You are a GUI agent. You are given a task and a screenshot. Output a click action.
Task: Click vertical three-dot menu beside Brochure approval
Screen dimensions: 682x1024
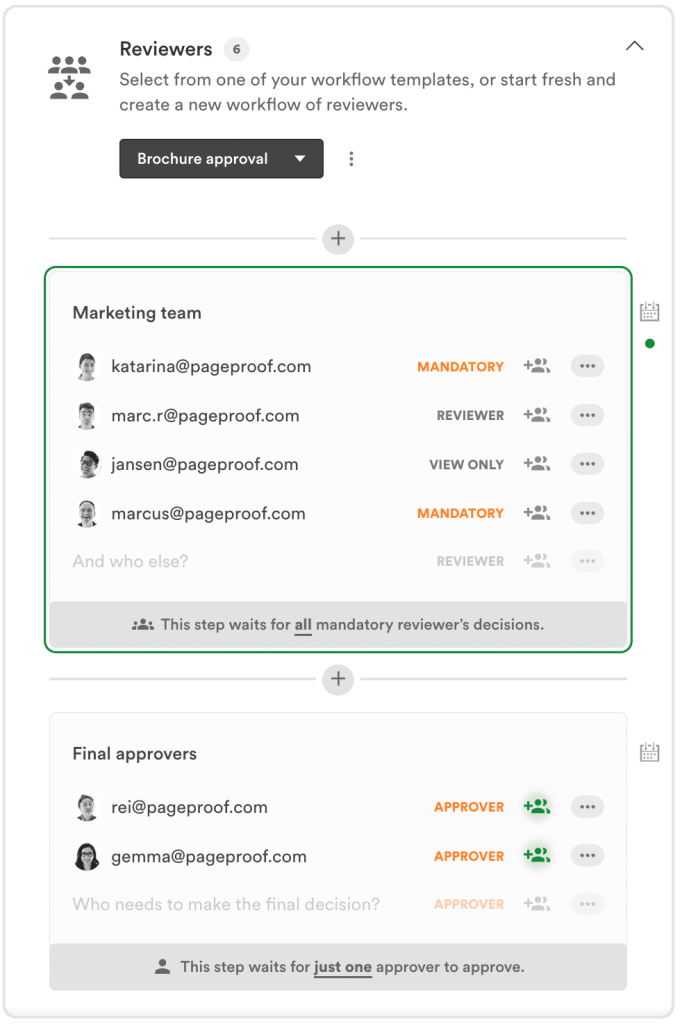(x=351, y=159)
